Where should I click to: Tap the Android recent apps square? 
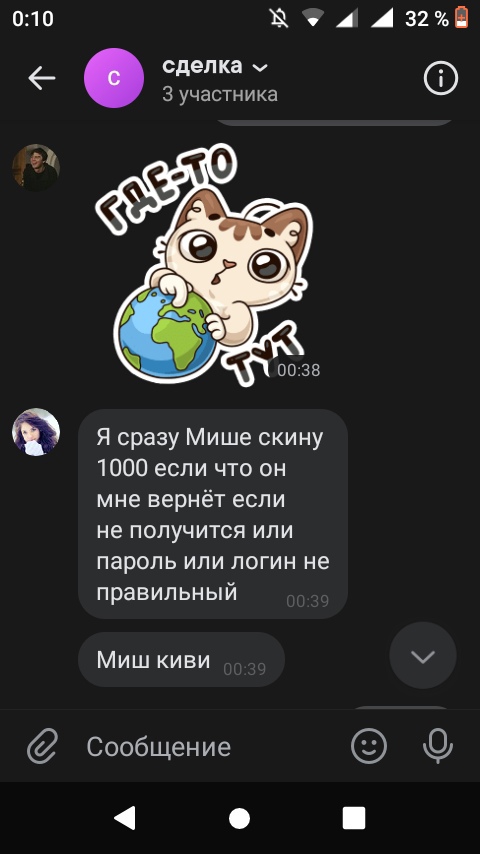(x=354, y=818)
